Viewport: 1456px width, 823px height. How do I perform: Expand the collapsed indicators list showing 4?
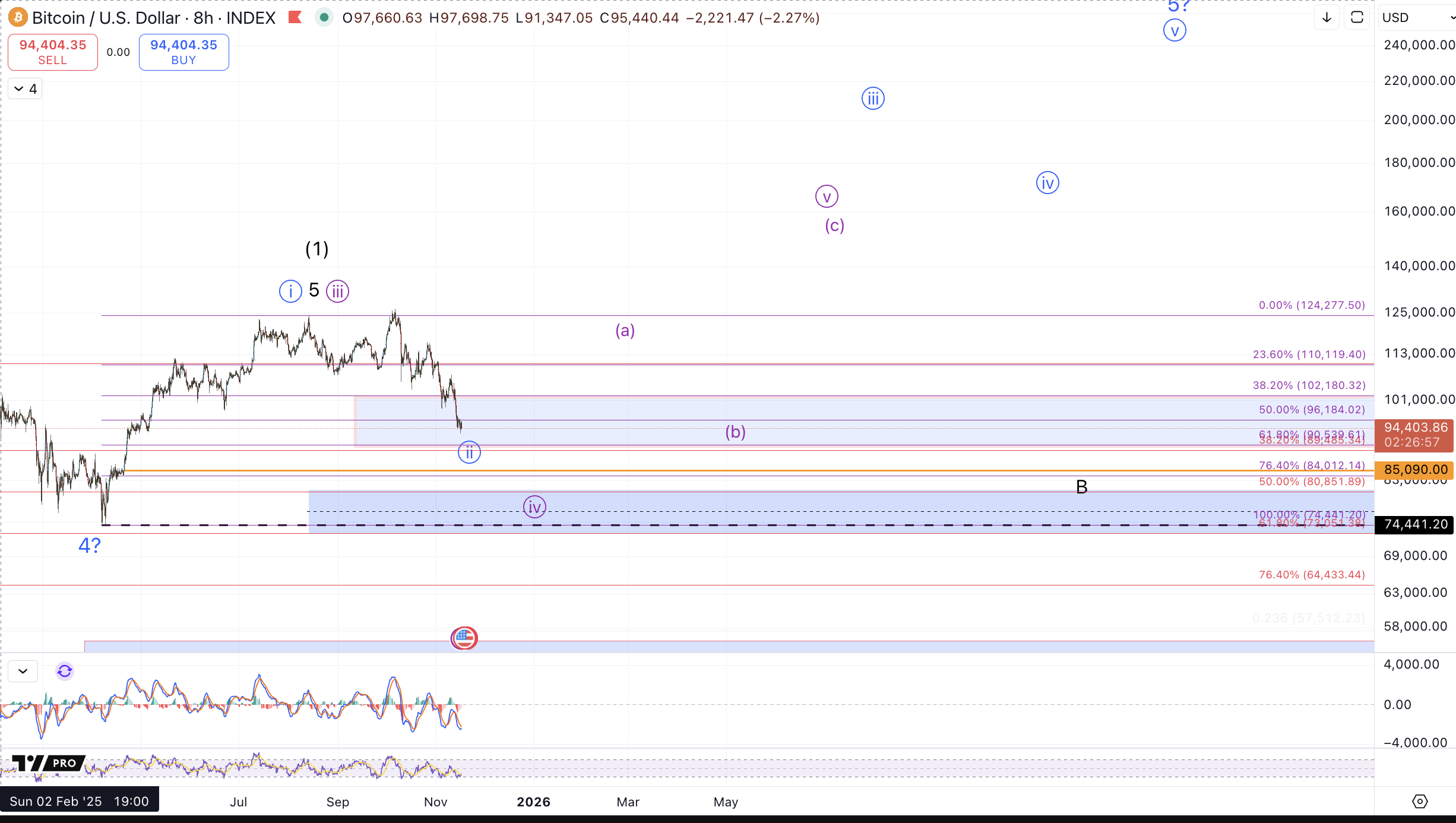(x=26, y=89)
